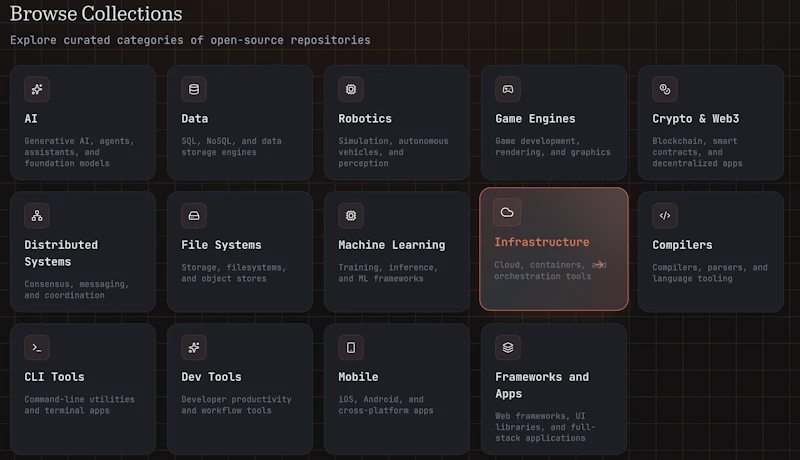Open the Robotics collection title
800x460 pixels.
click(x=365, y=119)
